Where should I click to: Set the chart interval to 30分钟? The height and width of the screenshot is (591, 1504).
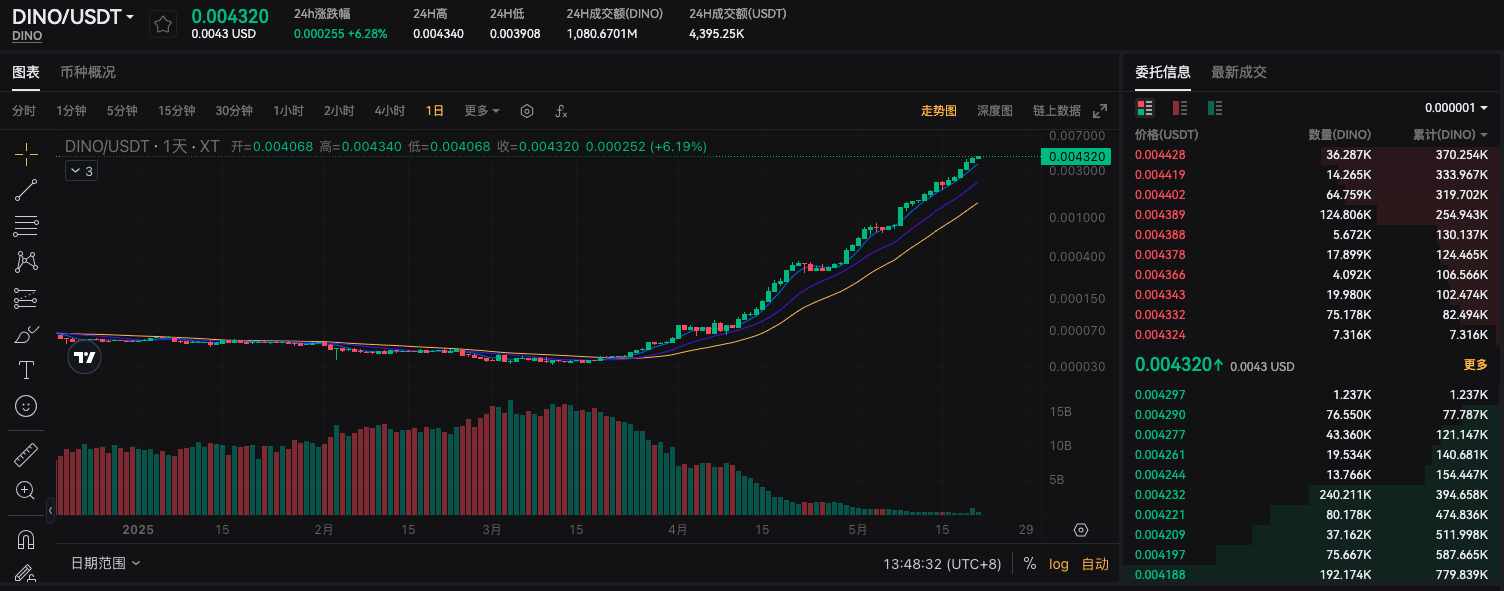(x=234, y=111)
